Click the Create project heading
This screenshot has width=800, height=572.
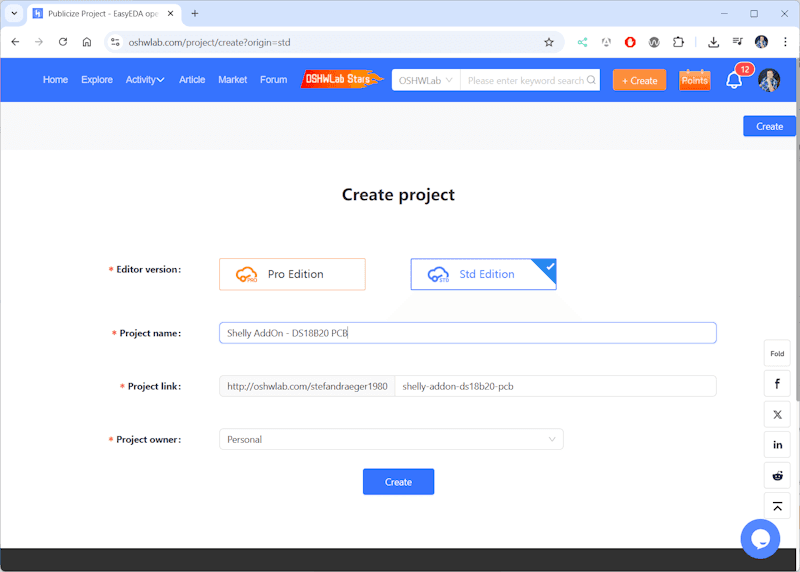coord(398,194)
